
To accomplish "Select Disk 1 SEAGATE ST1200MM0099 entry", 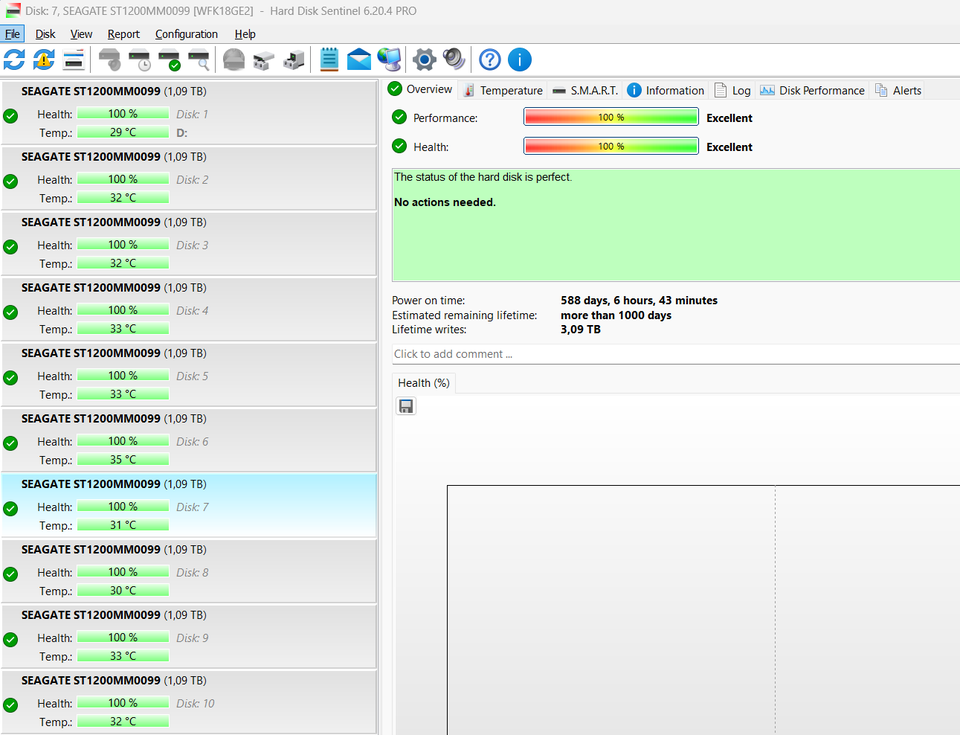I will coord(189,112).
